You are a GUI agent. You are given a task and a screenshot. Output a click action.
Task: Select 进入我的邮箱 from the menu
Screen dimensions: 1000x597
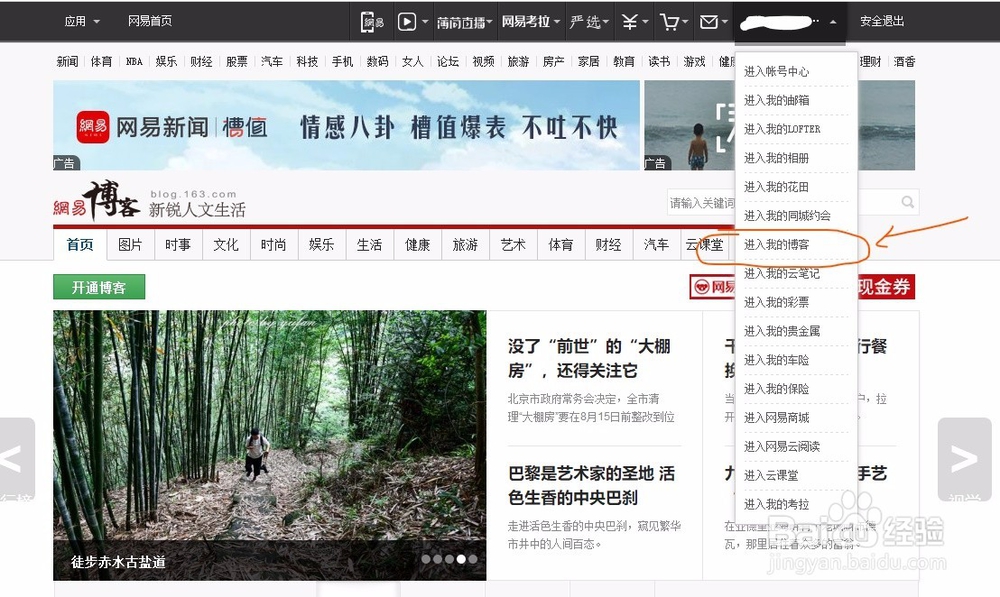click(776, 100)
